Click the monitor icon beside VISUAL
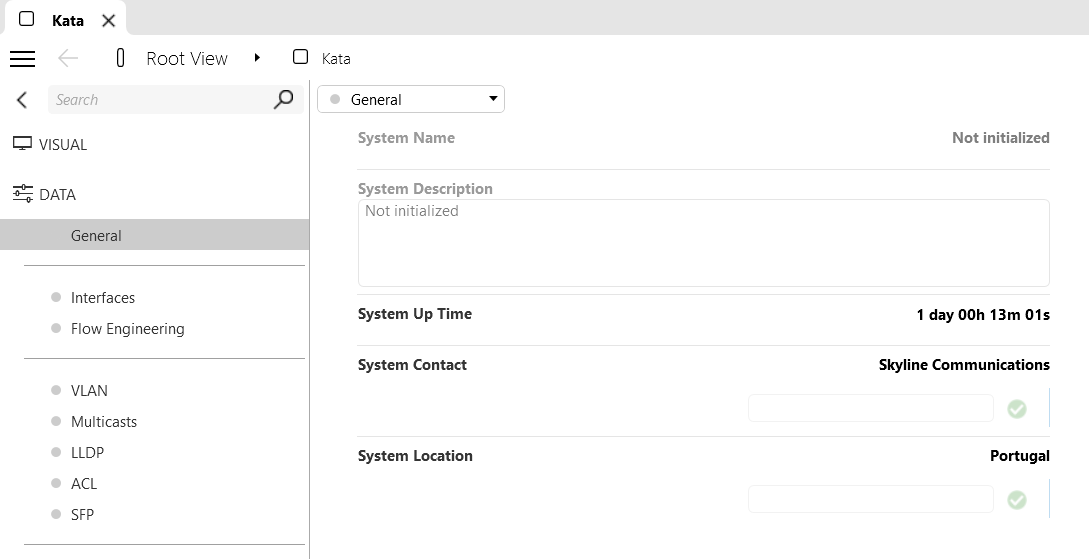The height and width of the screenshot is (559, 1089). pos(22,144)
